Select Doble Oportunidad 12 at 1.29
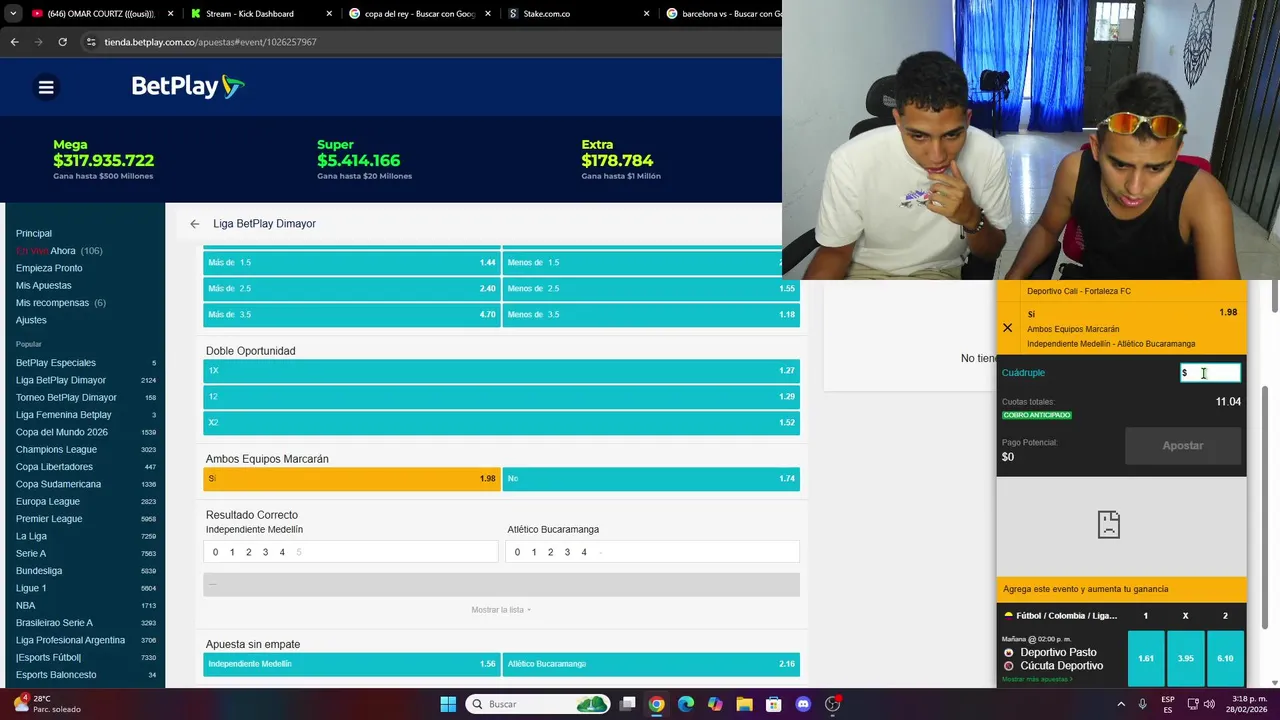Screen dimensions: 1280x720 501,396
